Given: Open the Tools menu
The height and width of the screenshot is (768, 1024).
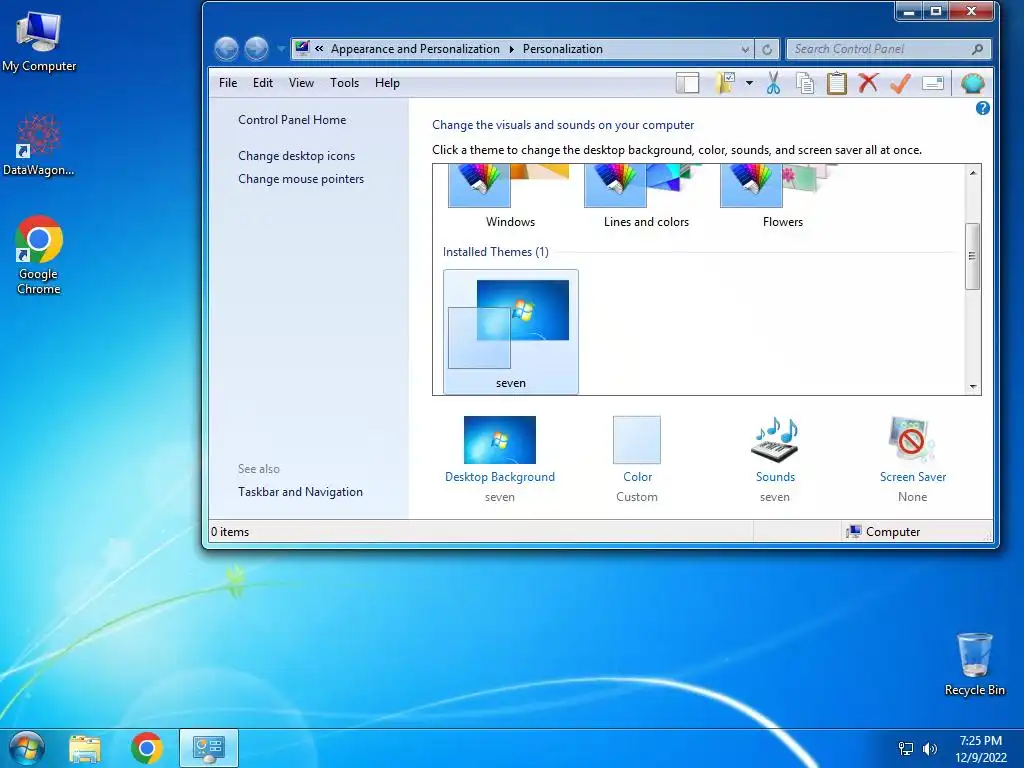Looking at the screenshot, I should [x=344, y=83].
